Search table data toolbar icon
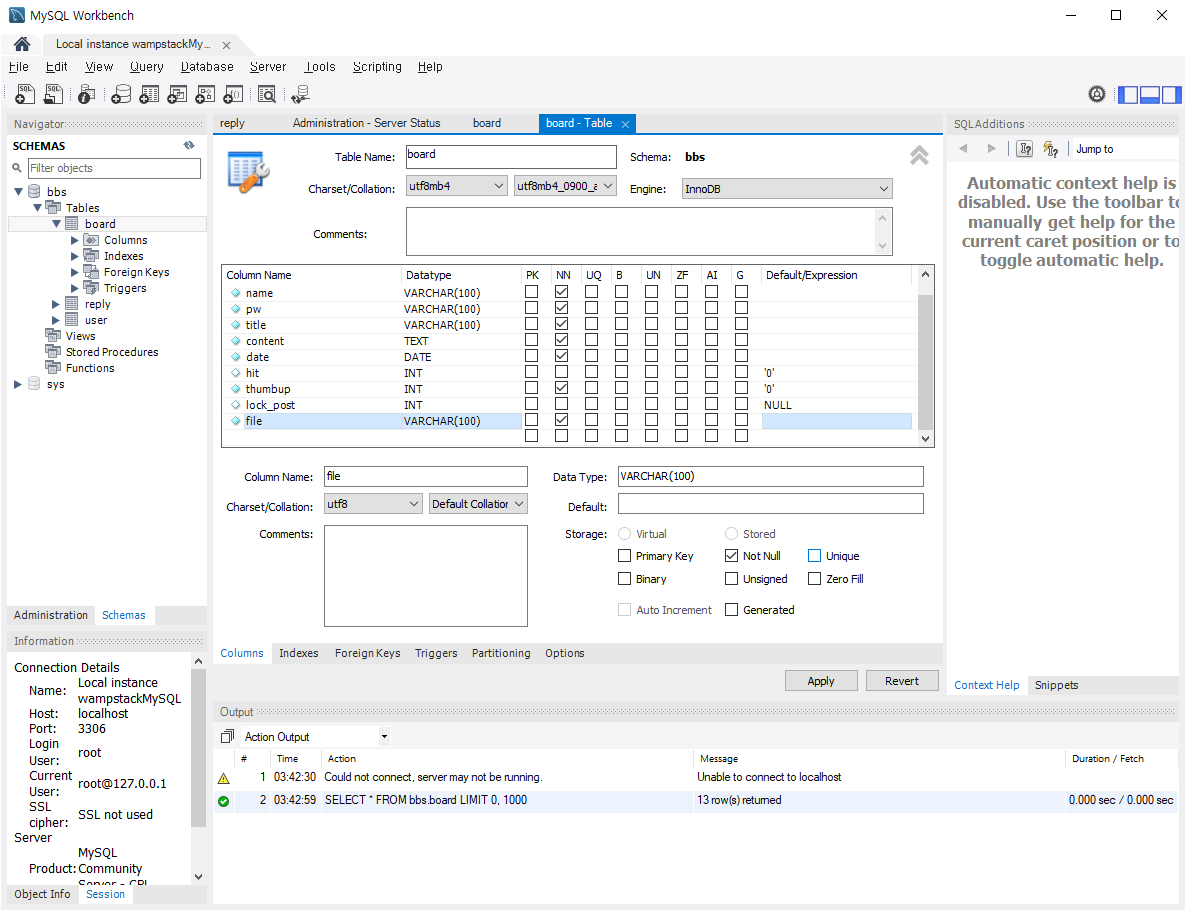The width and height of the screenshot is (1186, 911). [267, 94]
